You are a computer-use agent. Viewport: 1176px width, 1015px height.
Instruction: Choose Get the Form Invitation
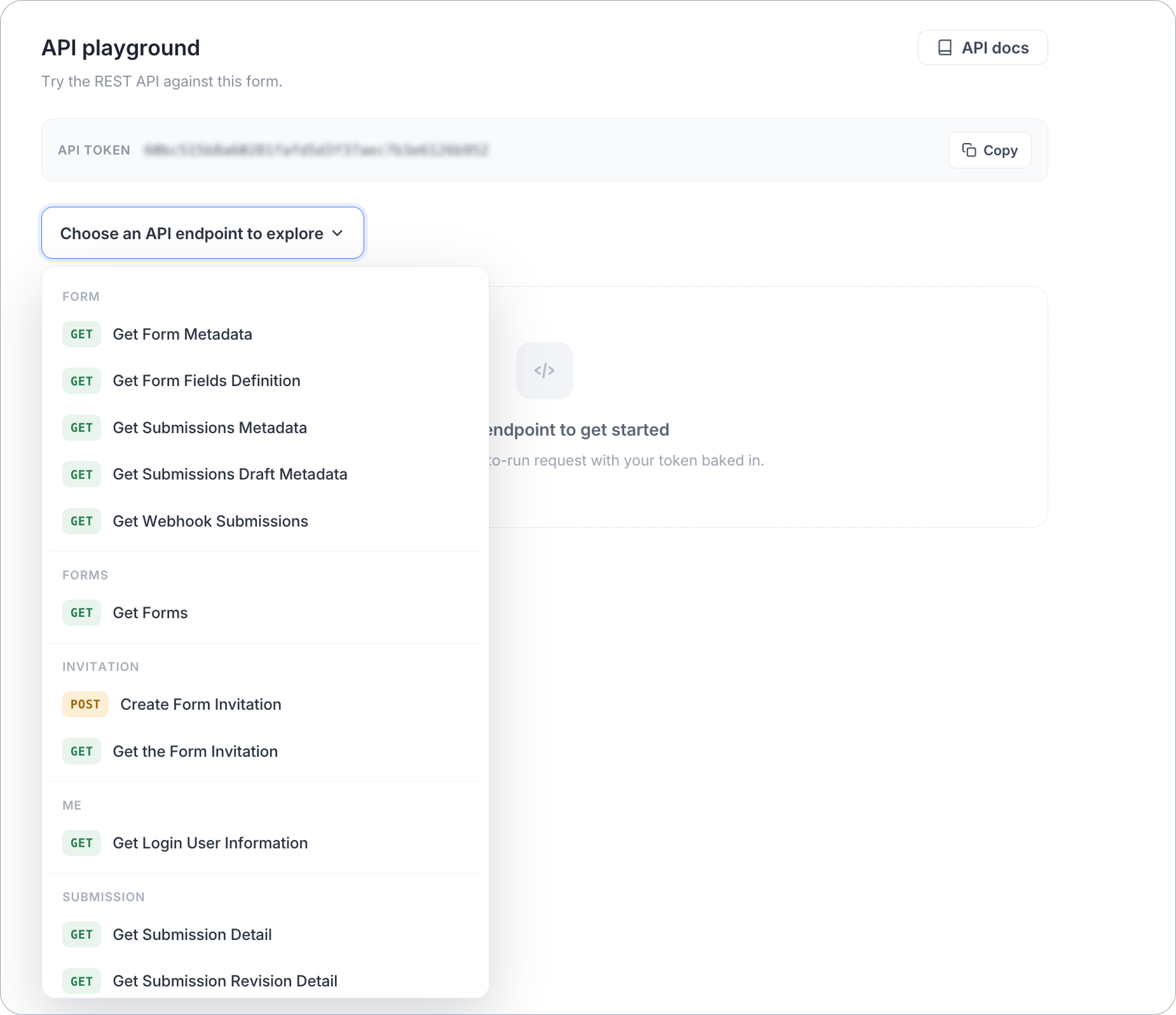[x=265, y=751]
